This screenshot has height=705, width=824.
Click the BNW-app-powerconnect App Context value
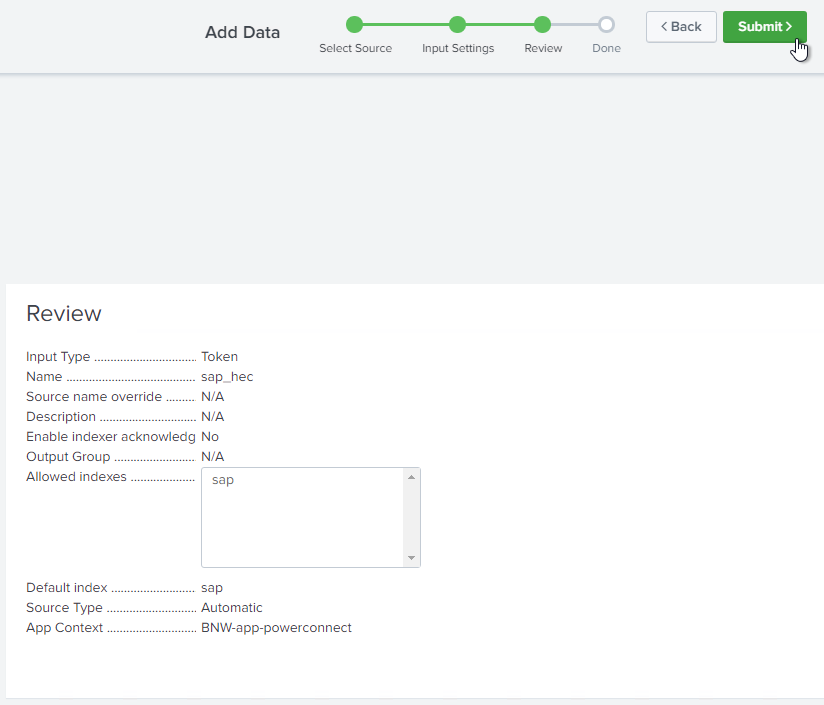276,628
